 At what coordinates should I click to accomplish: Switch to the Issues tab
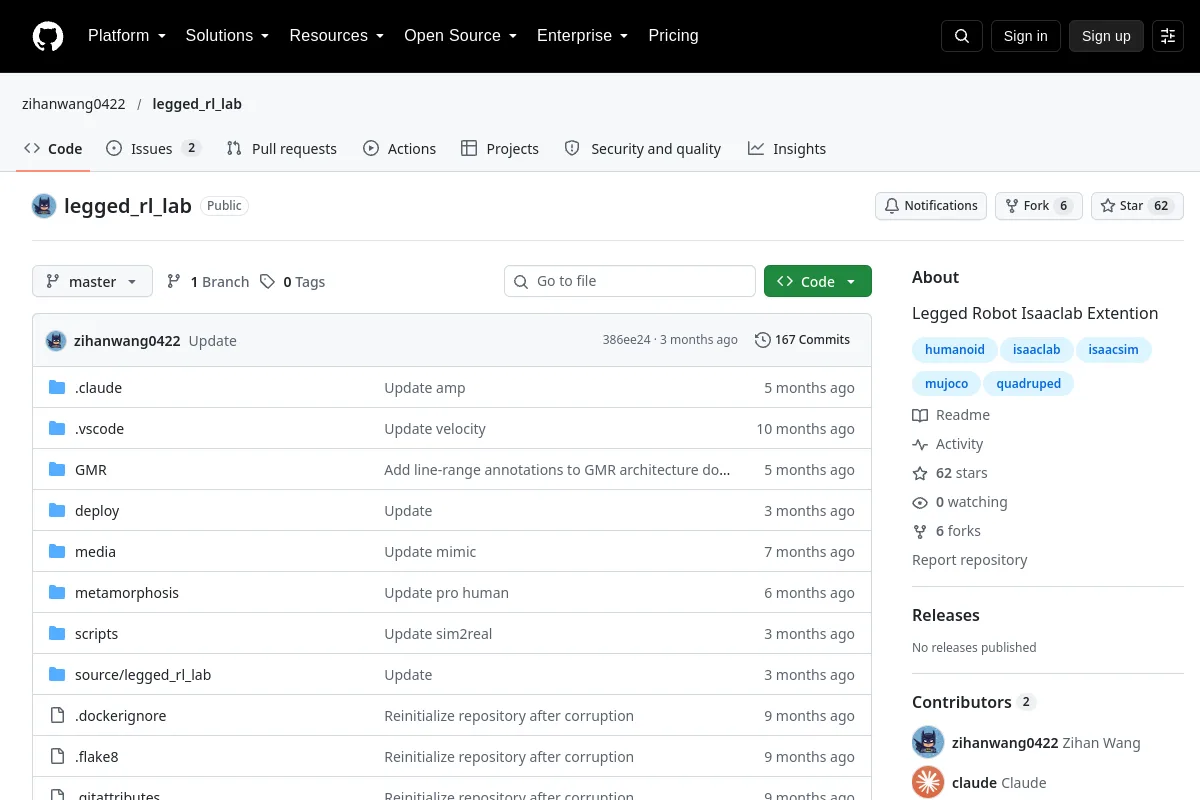154,149
